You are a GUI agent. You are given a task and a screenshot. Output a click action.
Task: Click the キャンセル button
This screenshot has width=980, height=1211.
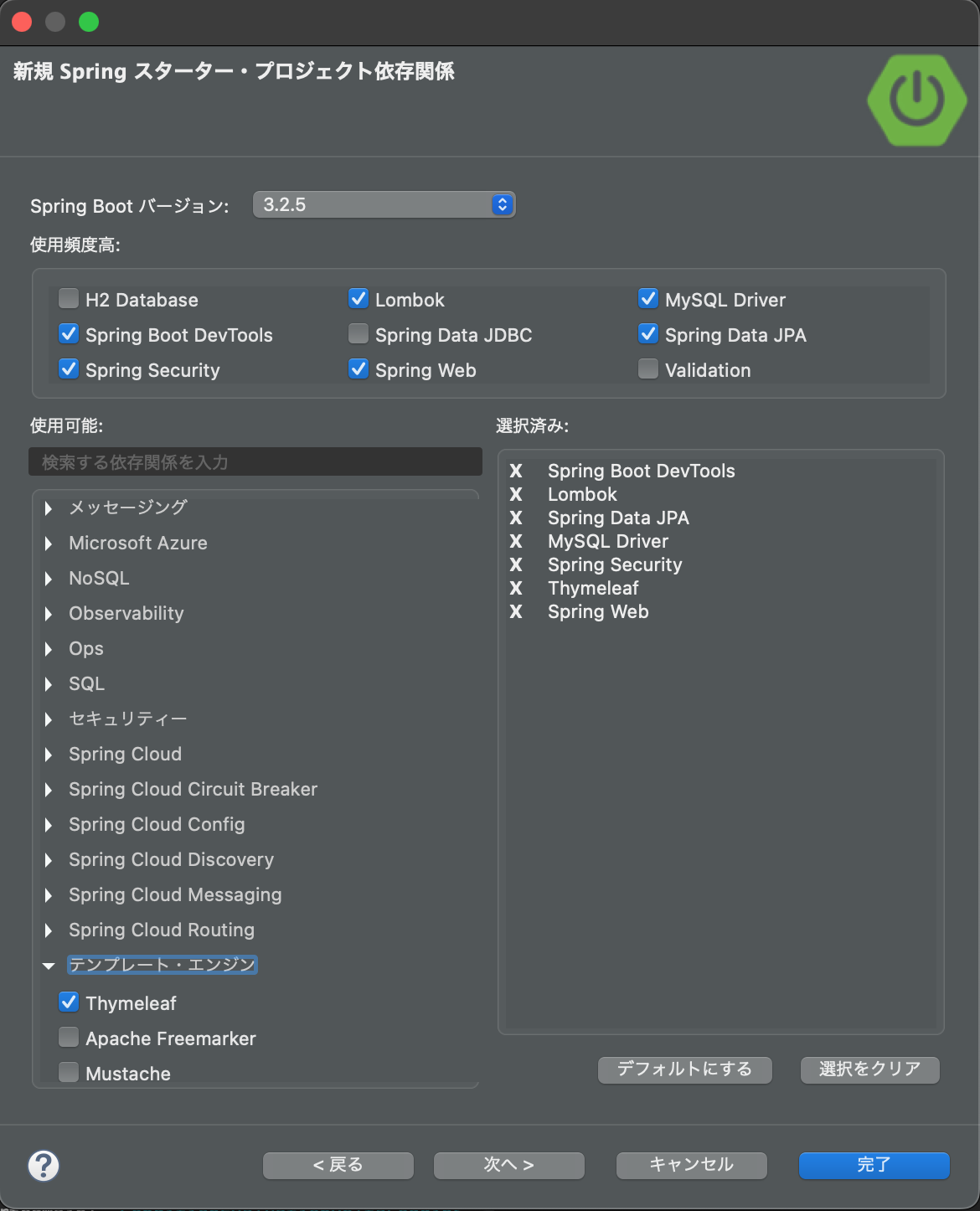pos(691,1165)
